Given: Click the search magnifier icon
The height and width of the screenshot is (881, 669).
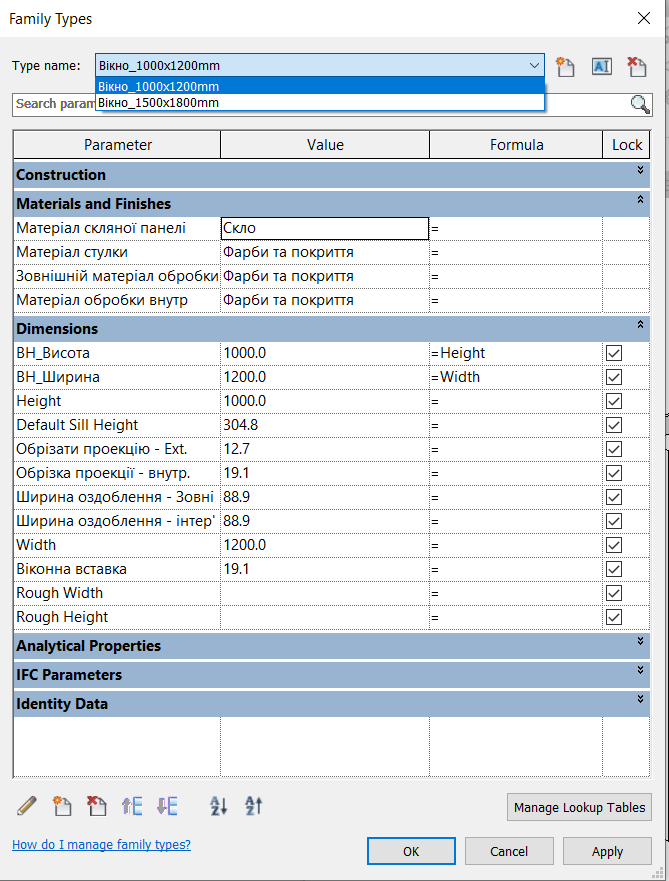Looking at the screenshot, I should coord(639,104).
